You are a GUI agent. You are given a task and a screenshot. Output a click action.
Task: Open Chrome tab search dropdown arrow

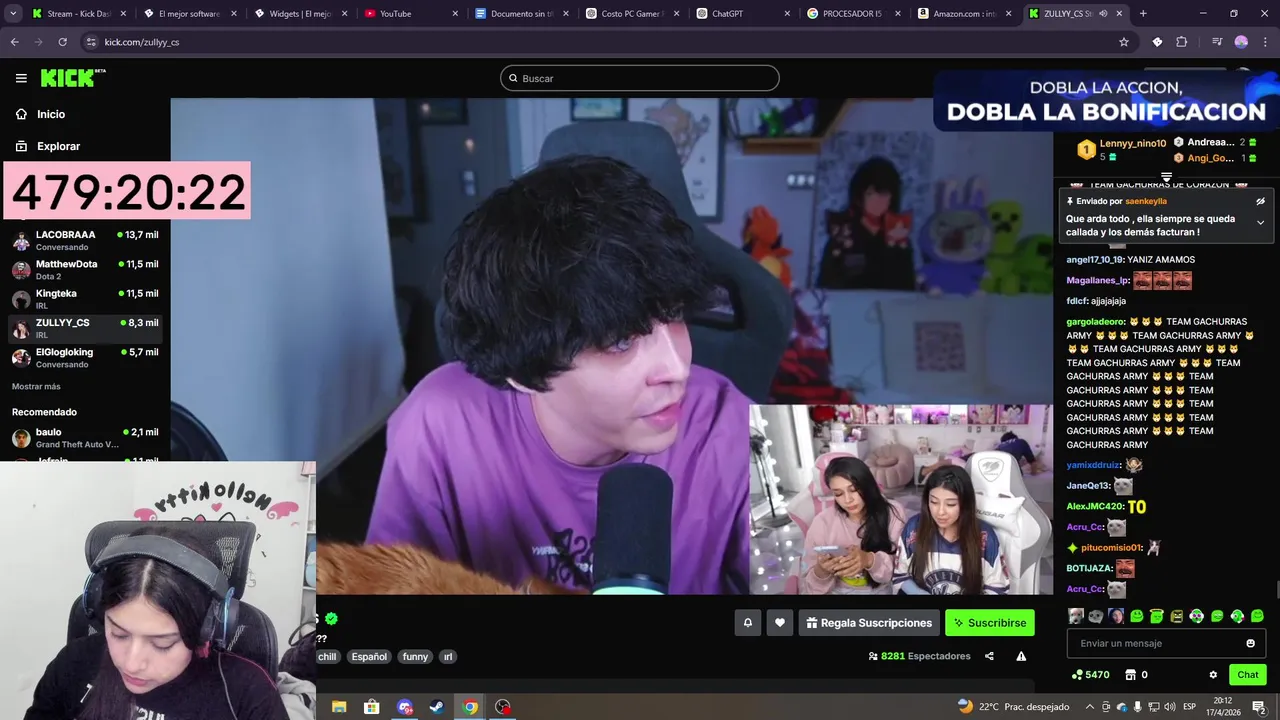coord(14,14)
